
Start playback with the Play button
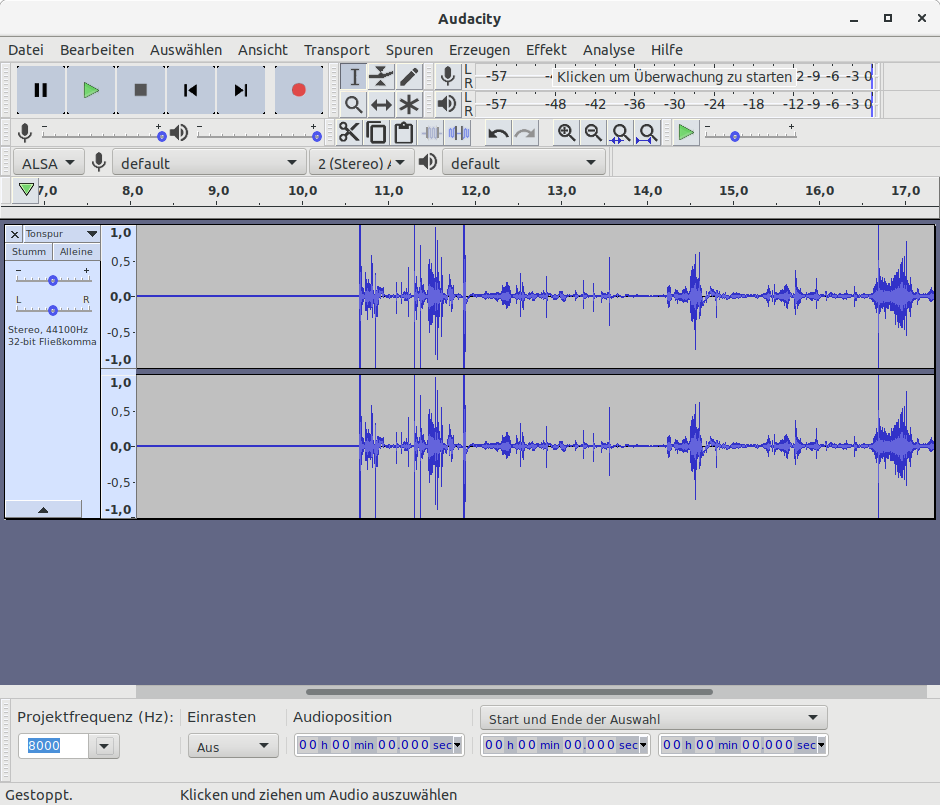click(x=91, y=90)
